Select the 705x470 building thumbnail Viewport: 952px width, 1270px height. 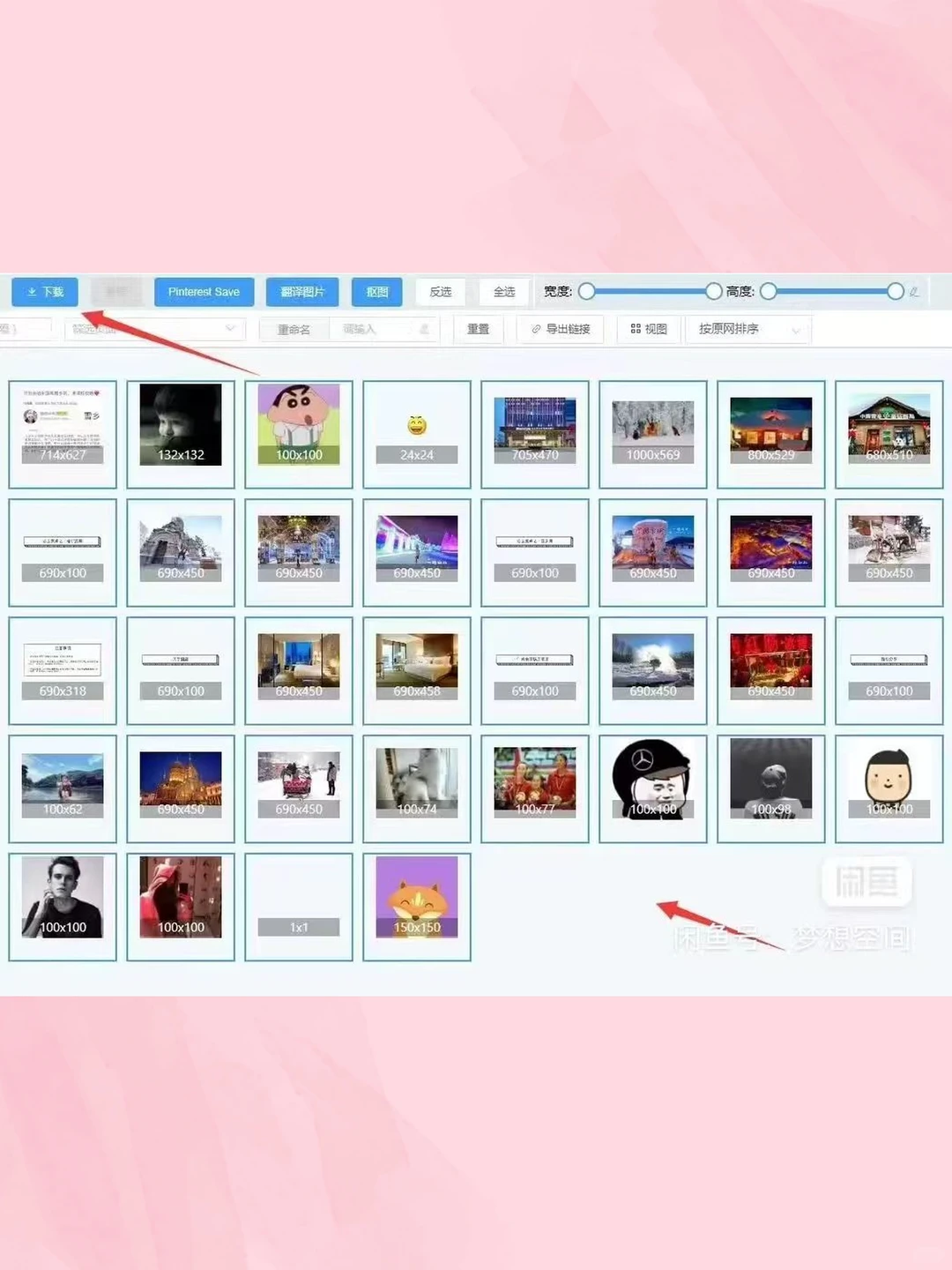(x=535, y=434)
